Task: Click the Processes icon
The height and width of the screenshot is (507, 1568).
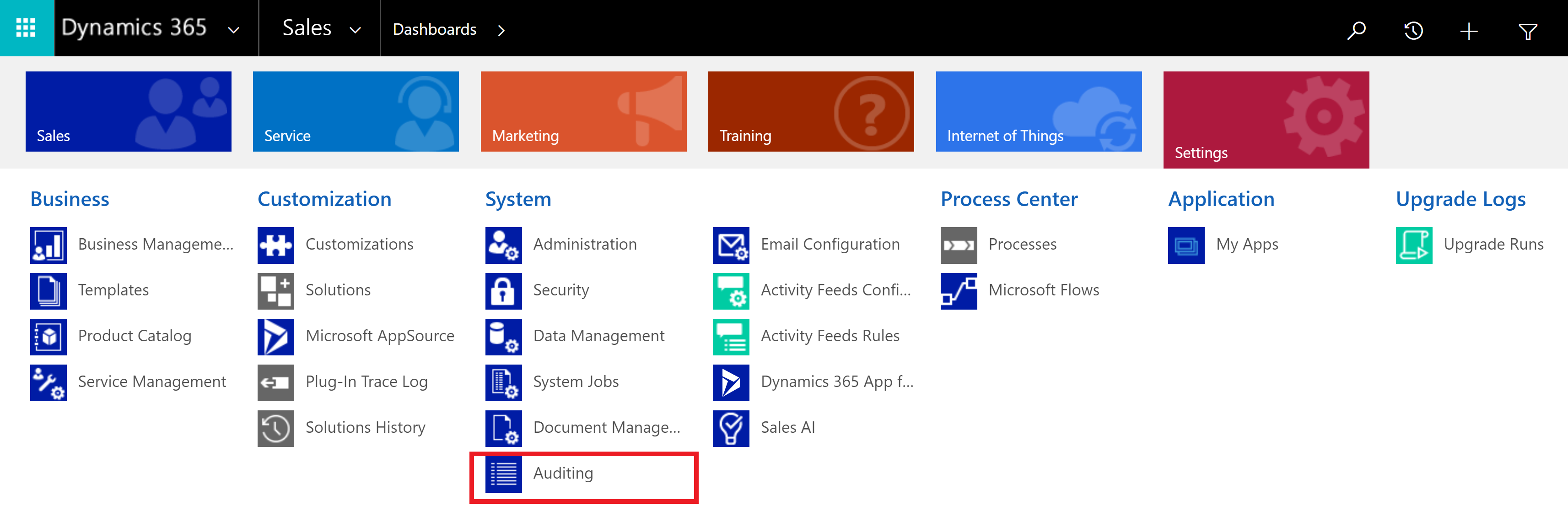Action: click(x=959, y=245)
